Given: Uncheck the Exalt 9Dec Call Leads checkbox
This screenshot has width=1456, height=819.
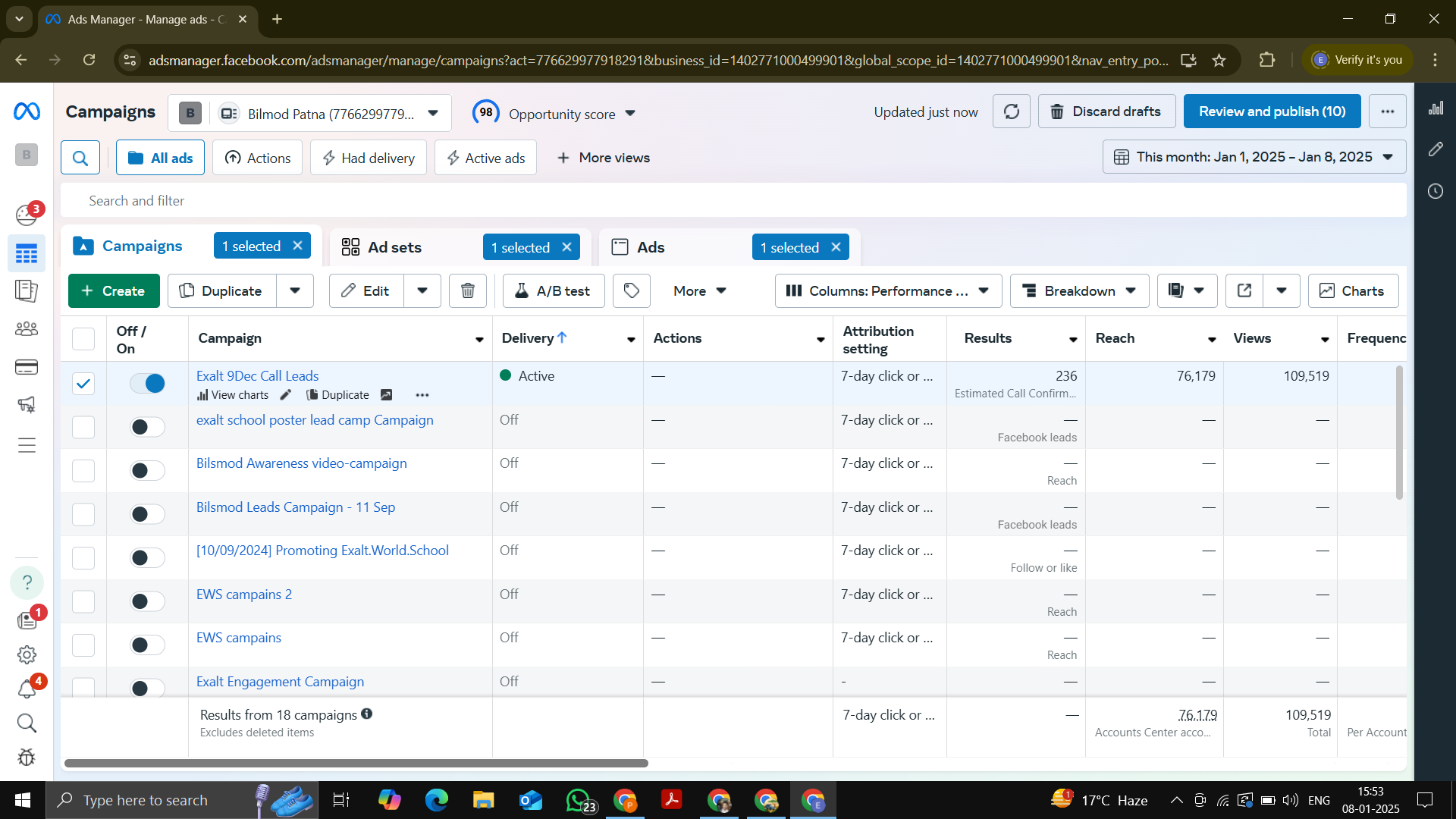Looking at the screenshot, I should 83,384.
